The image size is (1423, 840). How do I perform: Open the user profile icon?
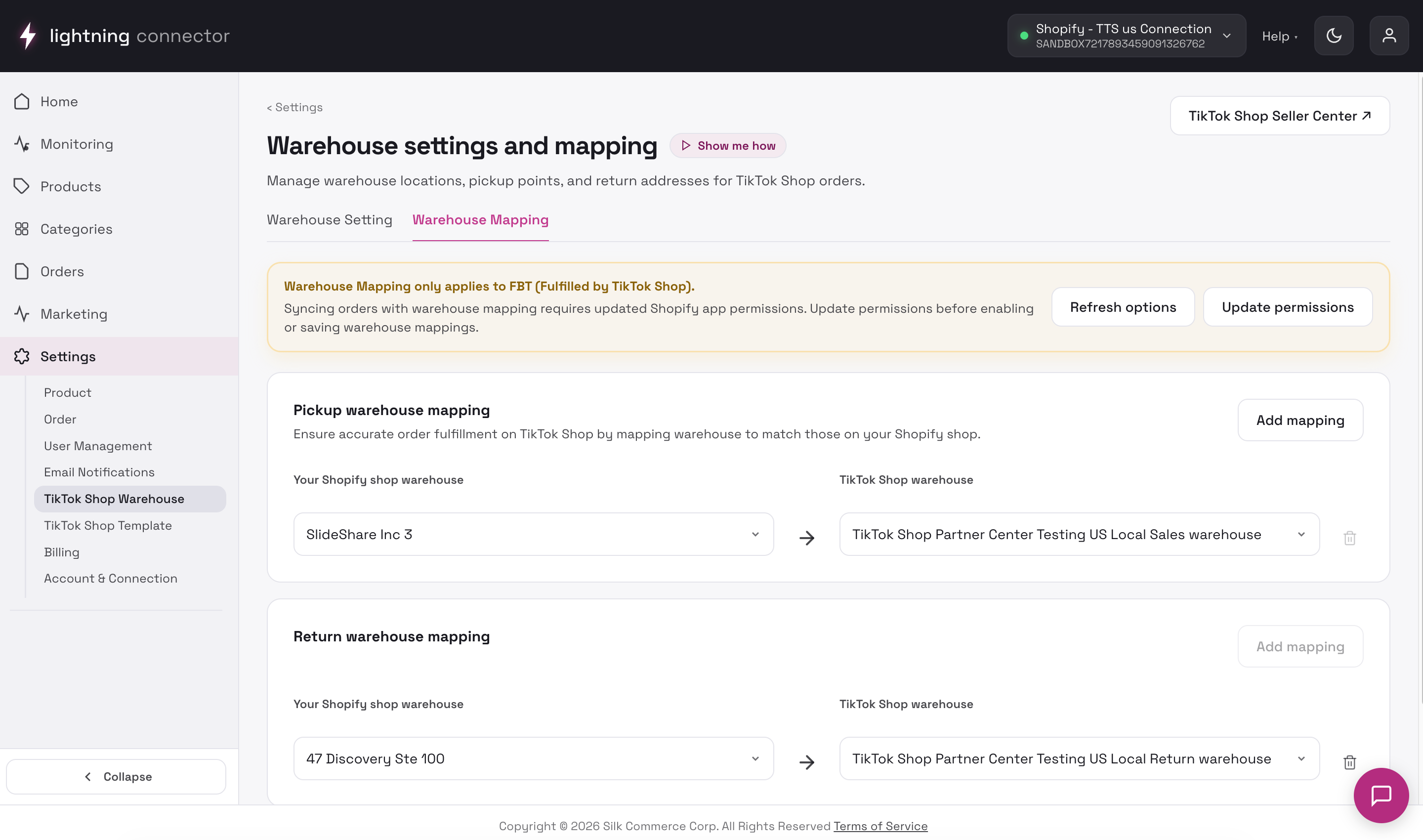pos(1388,36)
